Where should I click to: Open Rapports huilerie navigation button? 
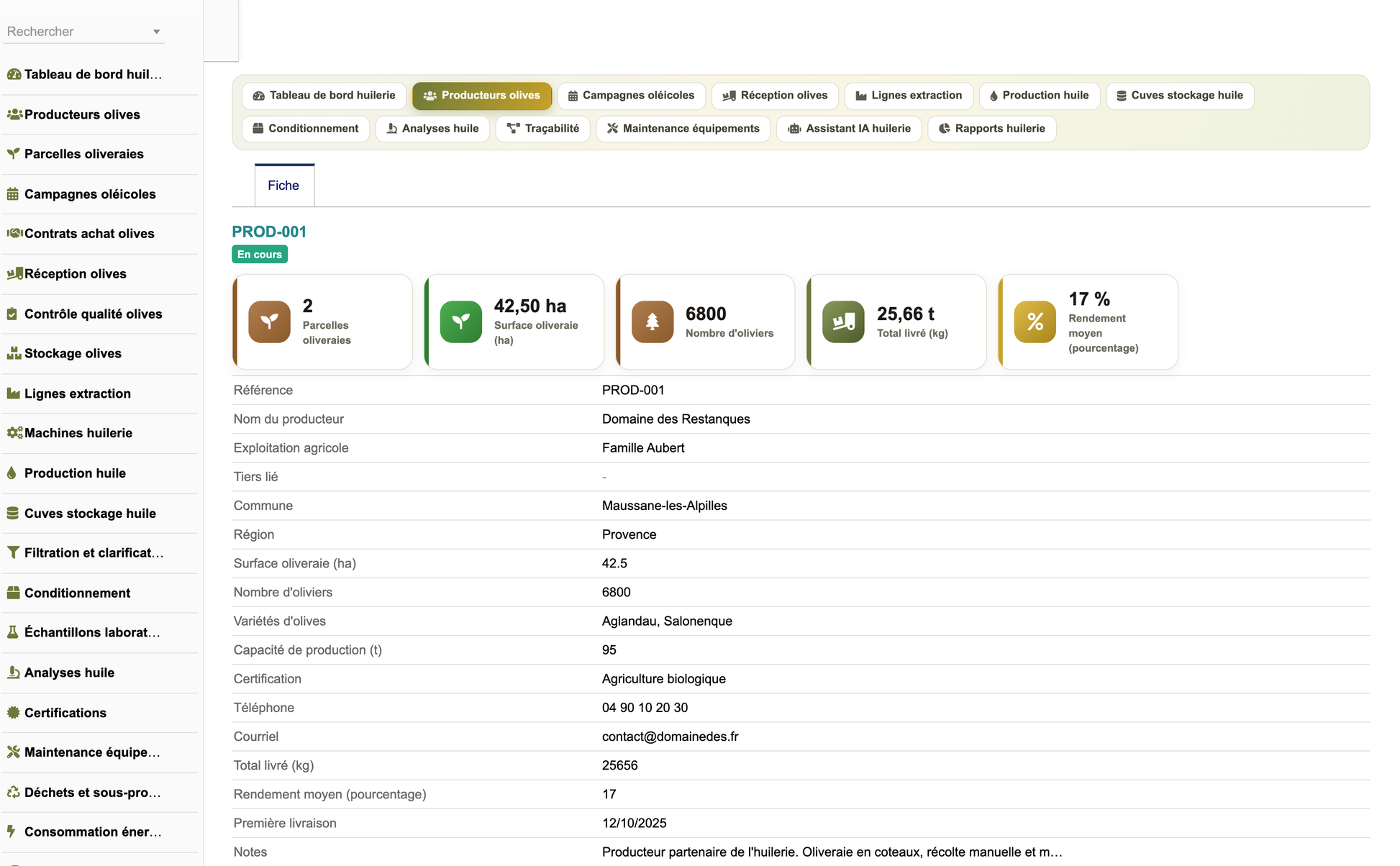992,129
